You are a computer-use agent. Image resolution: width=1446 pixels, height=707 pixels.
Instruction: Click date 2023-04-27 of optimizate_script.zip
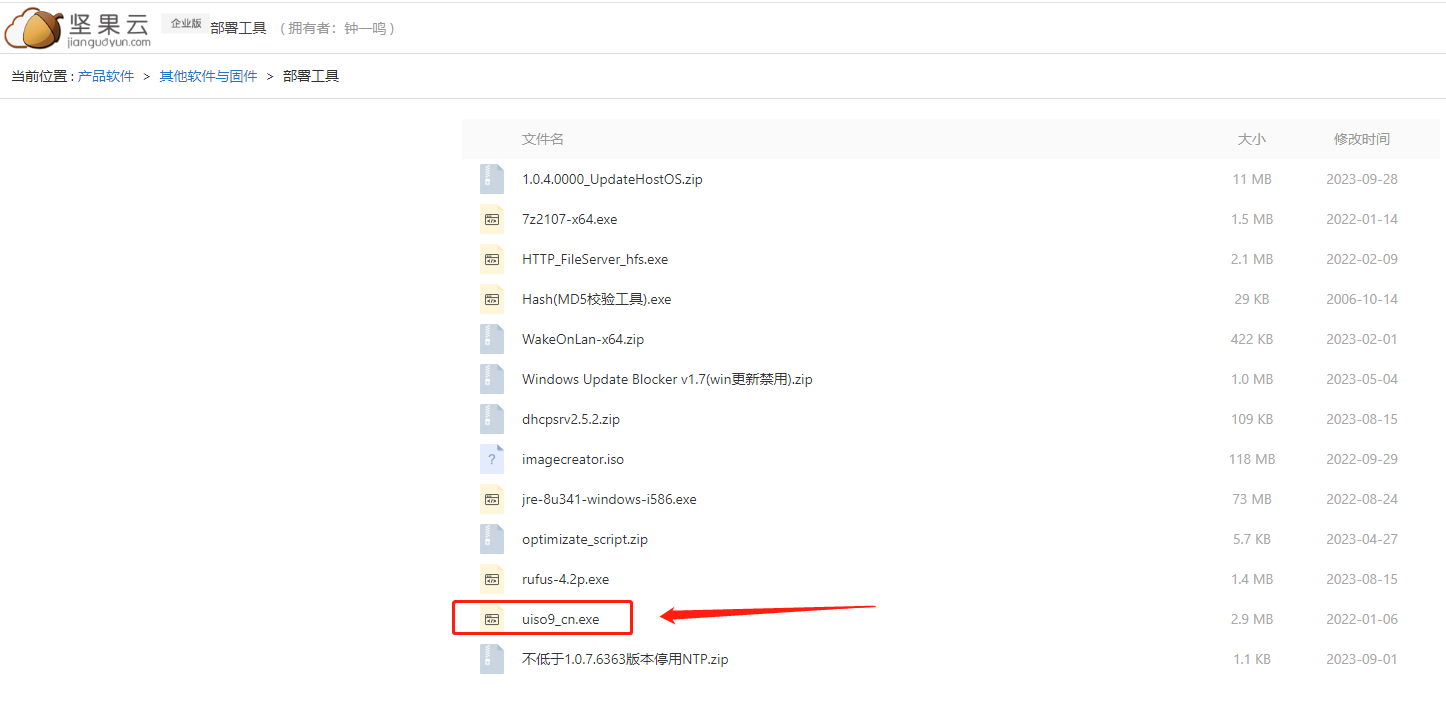pos(1362,539)
